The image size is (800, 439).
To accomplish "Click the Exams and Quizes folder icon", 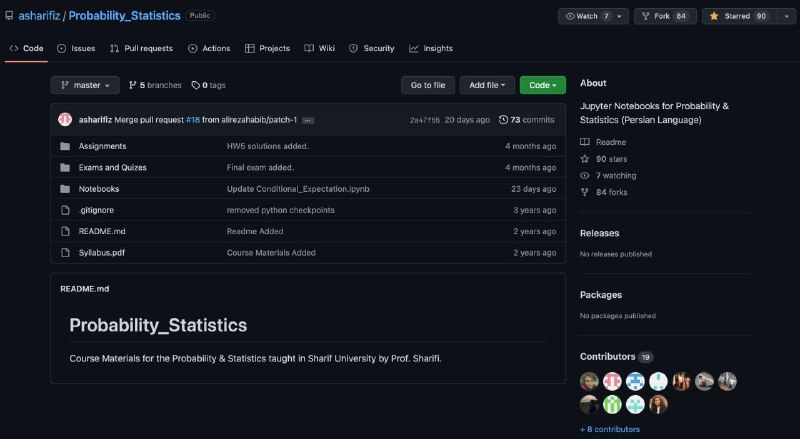I will 65,167.
